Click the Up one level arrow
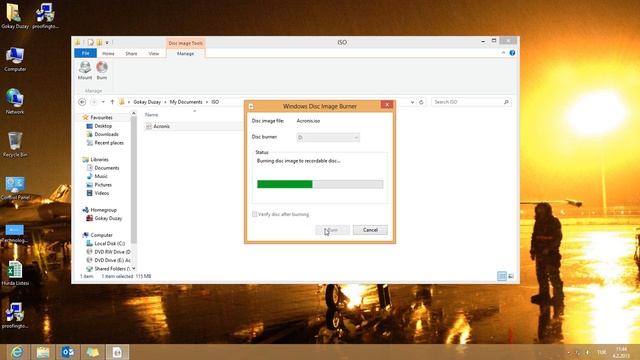Screen dimensions: 640x360 coord(112,102)
